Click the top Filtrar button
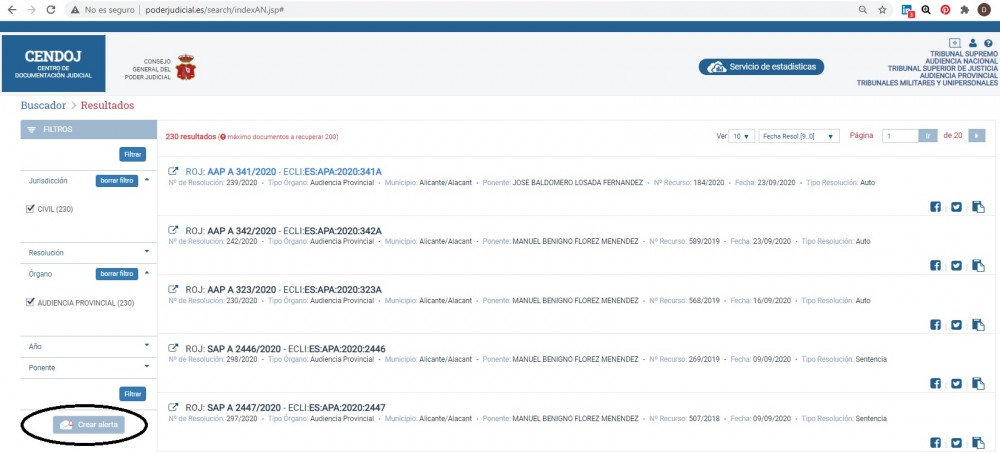The height and width of the screenshot is (452, 1000). [133, 154]
